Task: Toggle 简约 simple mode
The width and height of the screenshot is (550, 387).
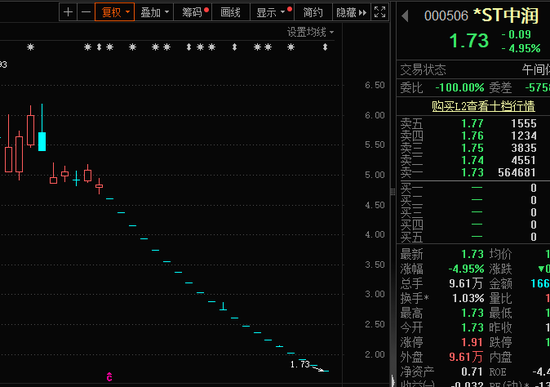Action: 313,13
